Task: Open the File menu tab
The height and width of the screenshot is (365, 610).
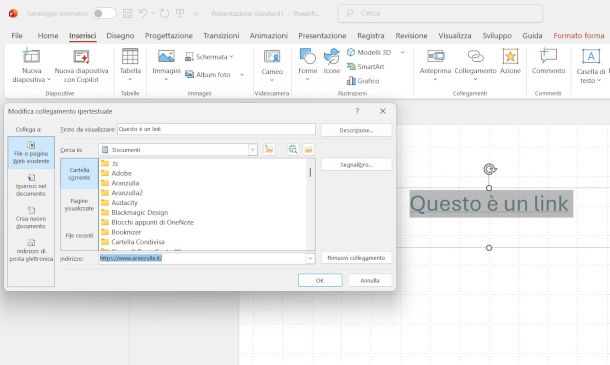Action: click(x=17, y=36)
